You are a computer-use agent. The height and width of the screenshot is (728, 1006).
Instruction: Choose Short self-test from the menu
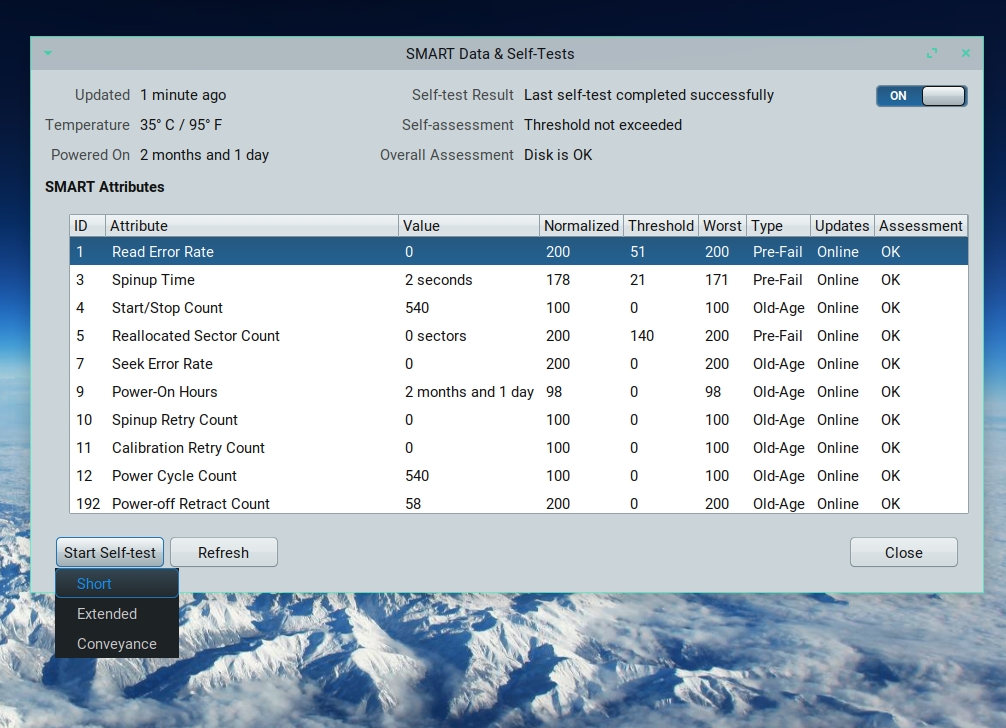click(116, 584)
